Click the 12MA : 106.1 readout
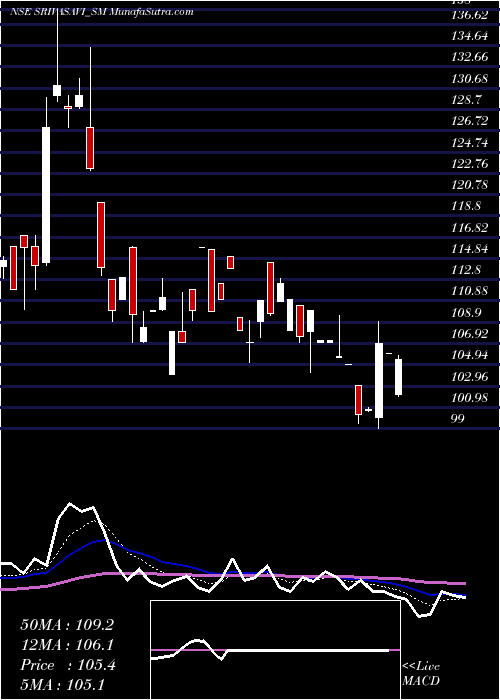The width and height of the screenshot is (500, 700). pyautogui.click(x=67, y=645)
